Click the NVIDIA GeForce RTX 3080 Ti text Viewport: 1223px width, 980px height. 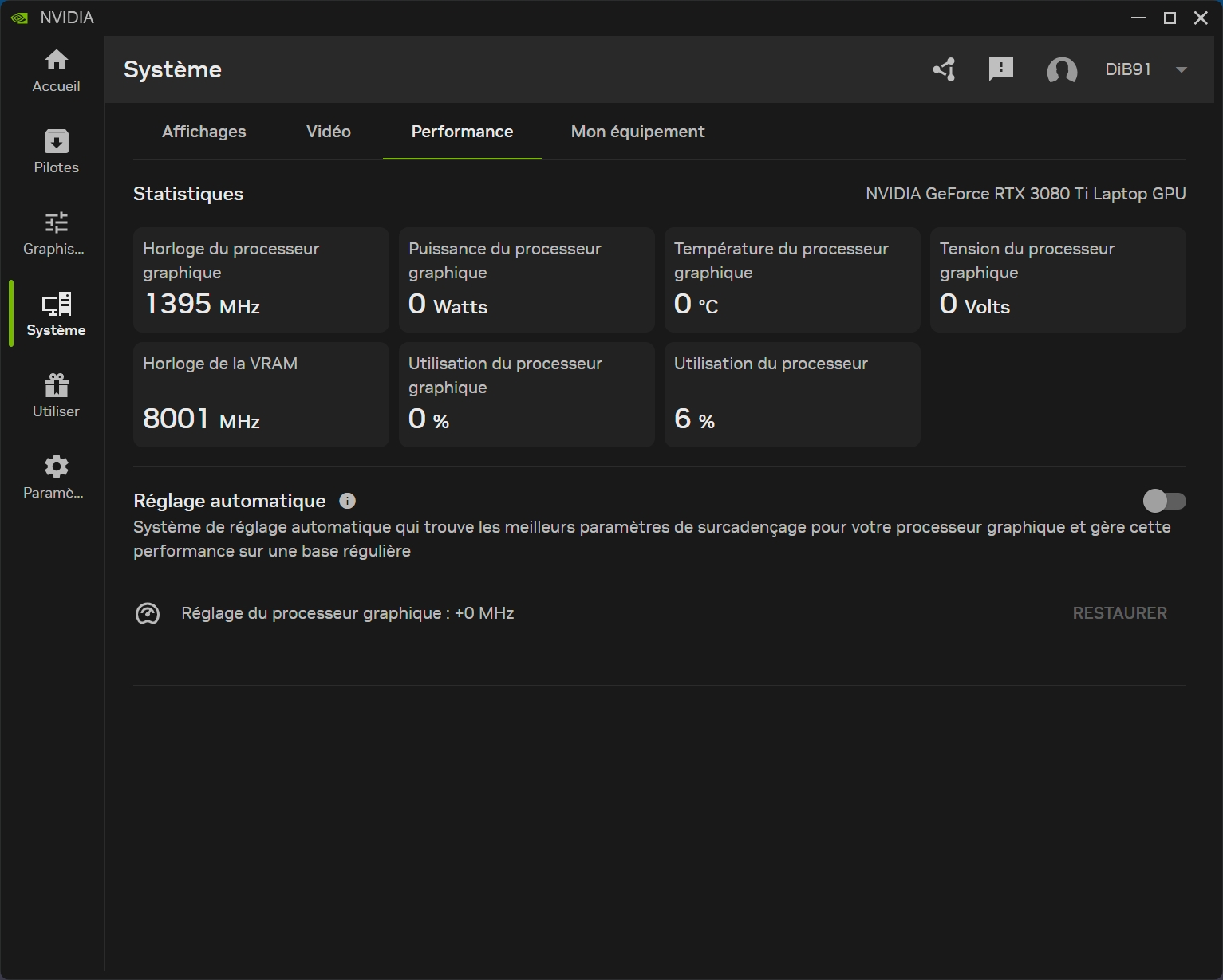coord(1026,194)
